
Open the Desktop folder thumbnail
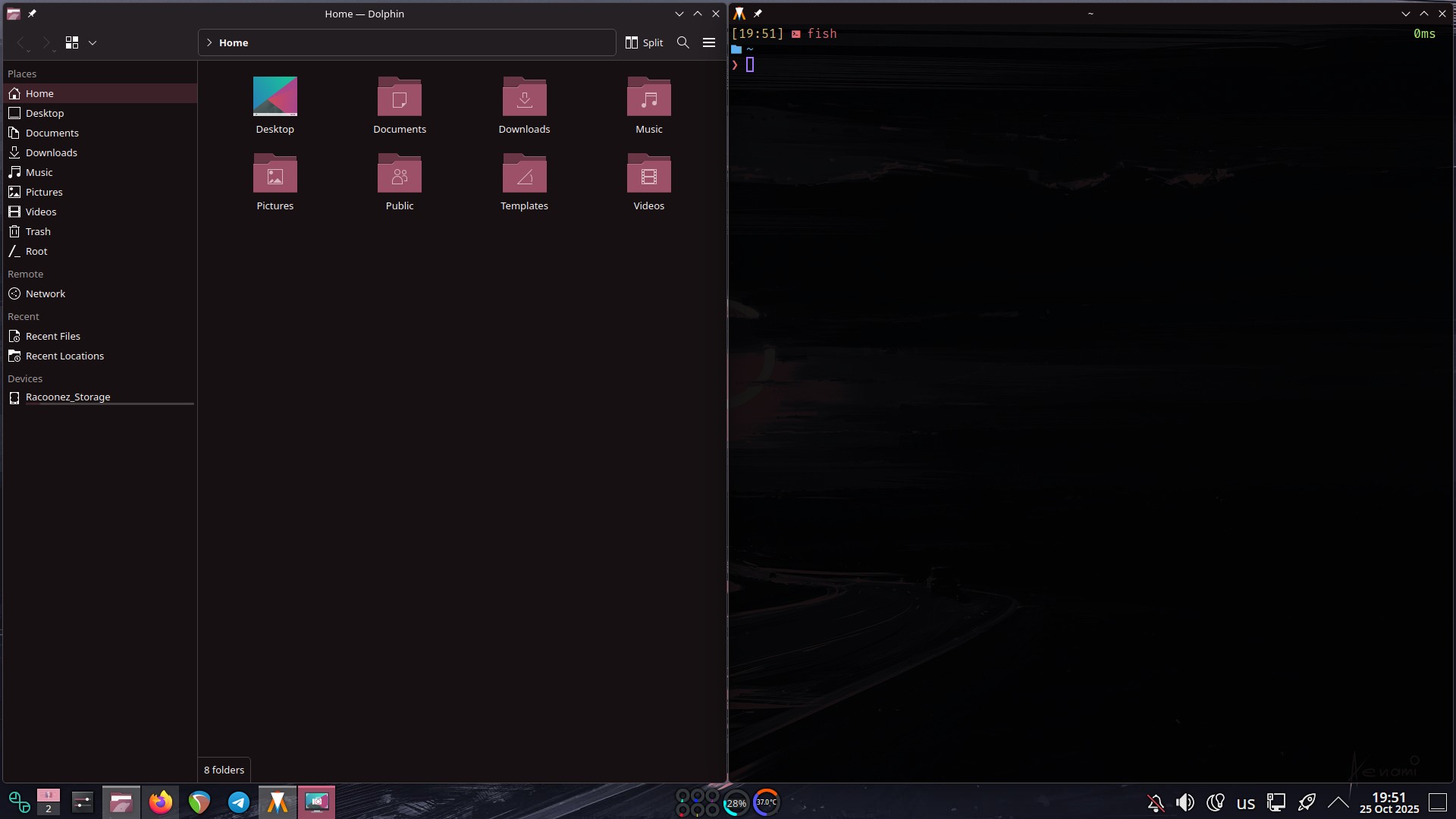pyautogui.click(x=275, y=96)
